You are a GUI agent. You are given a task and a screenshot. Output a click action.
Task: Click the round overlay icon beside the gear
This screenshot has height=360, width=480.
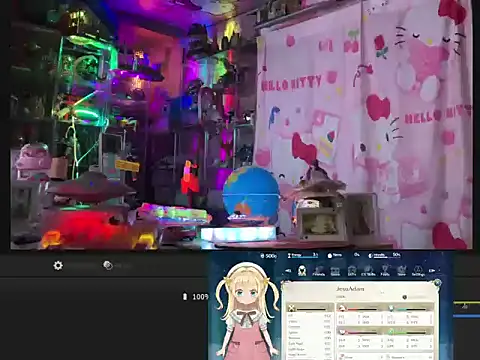pyautogui.click(x=108, y=265)
